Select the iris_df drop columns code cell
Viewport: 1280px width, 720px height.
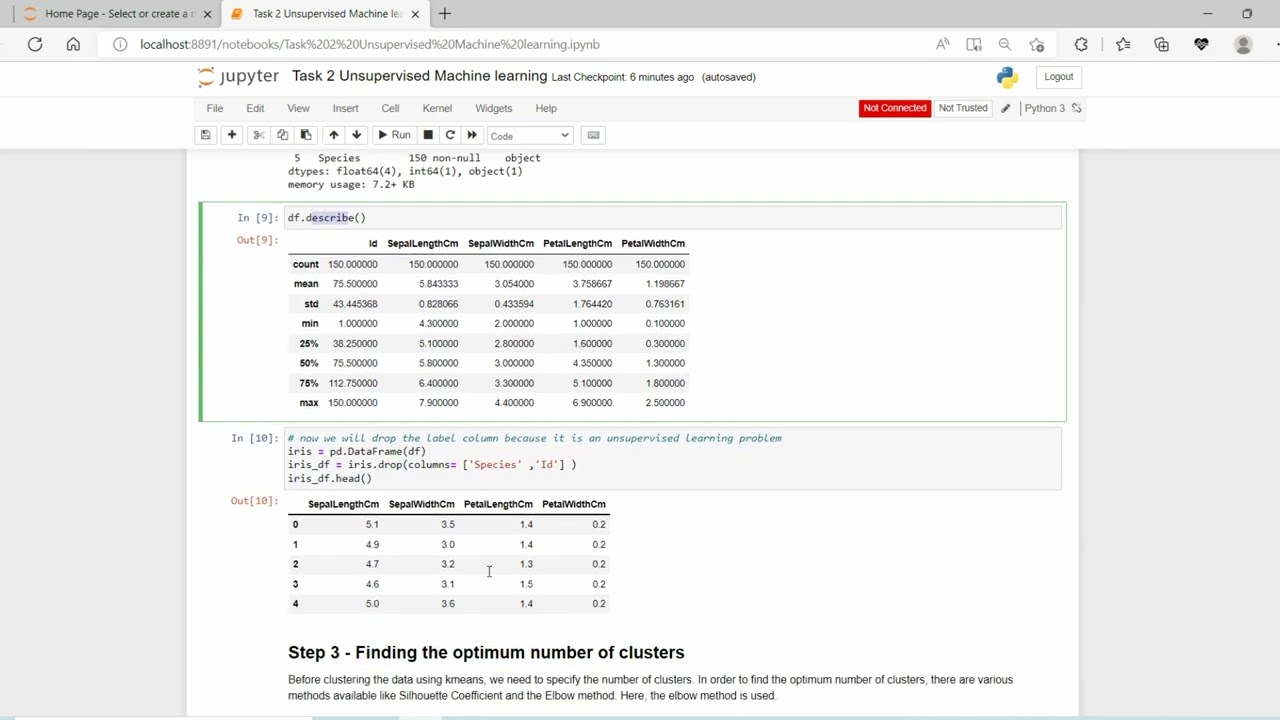coord(672,458)
